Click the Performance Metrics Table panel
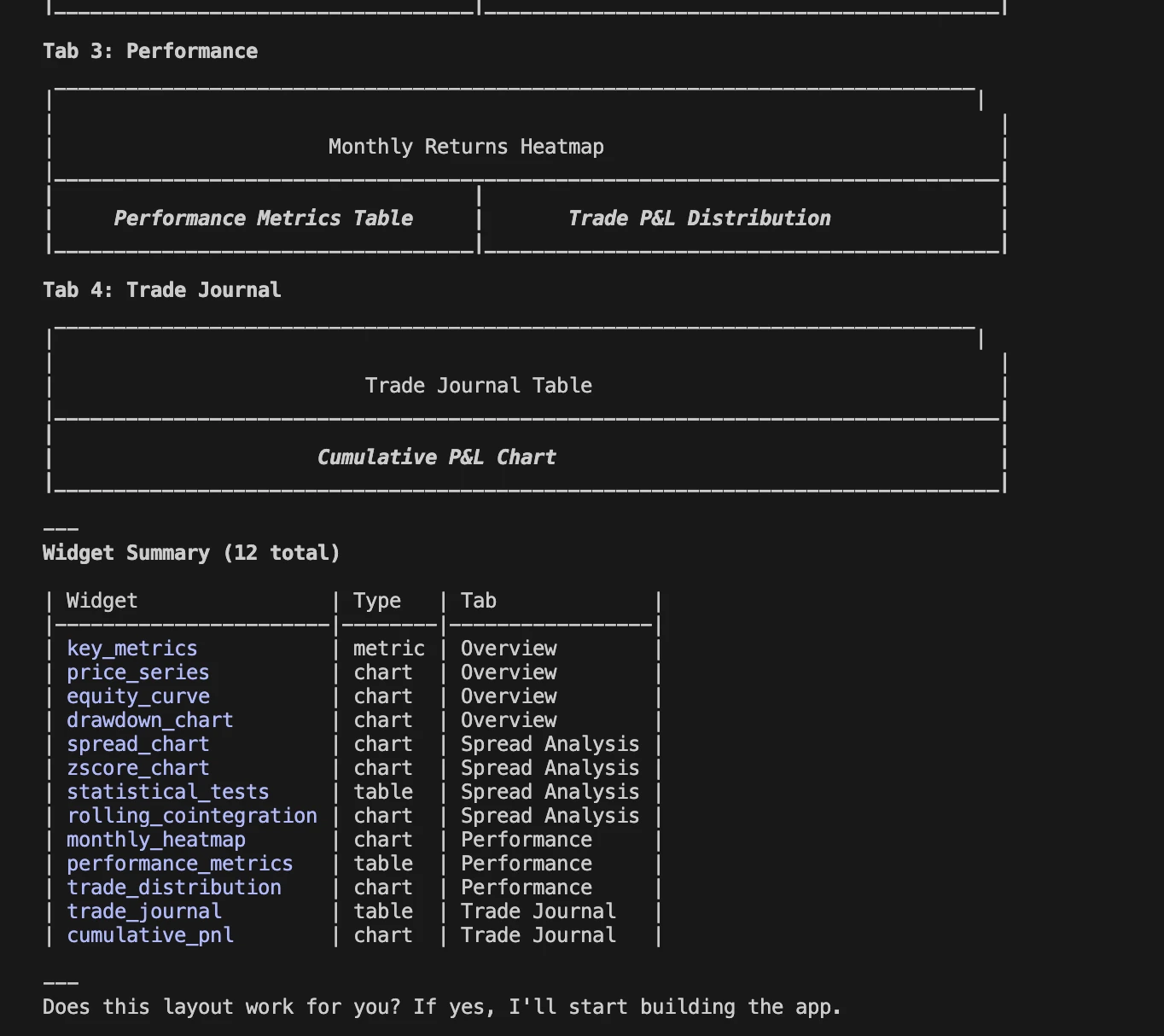1164x1036 pixels. 264,218
